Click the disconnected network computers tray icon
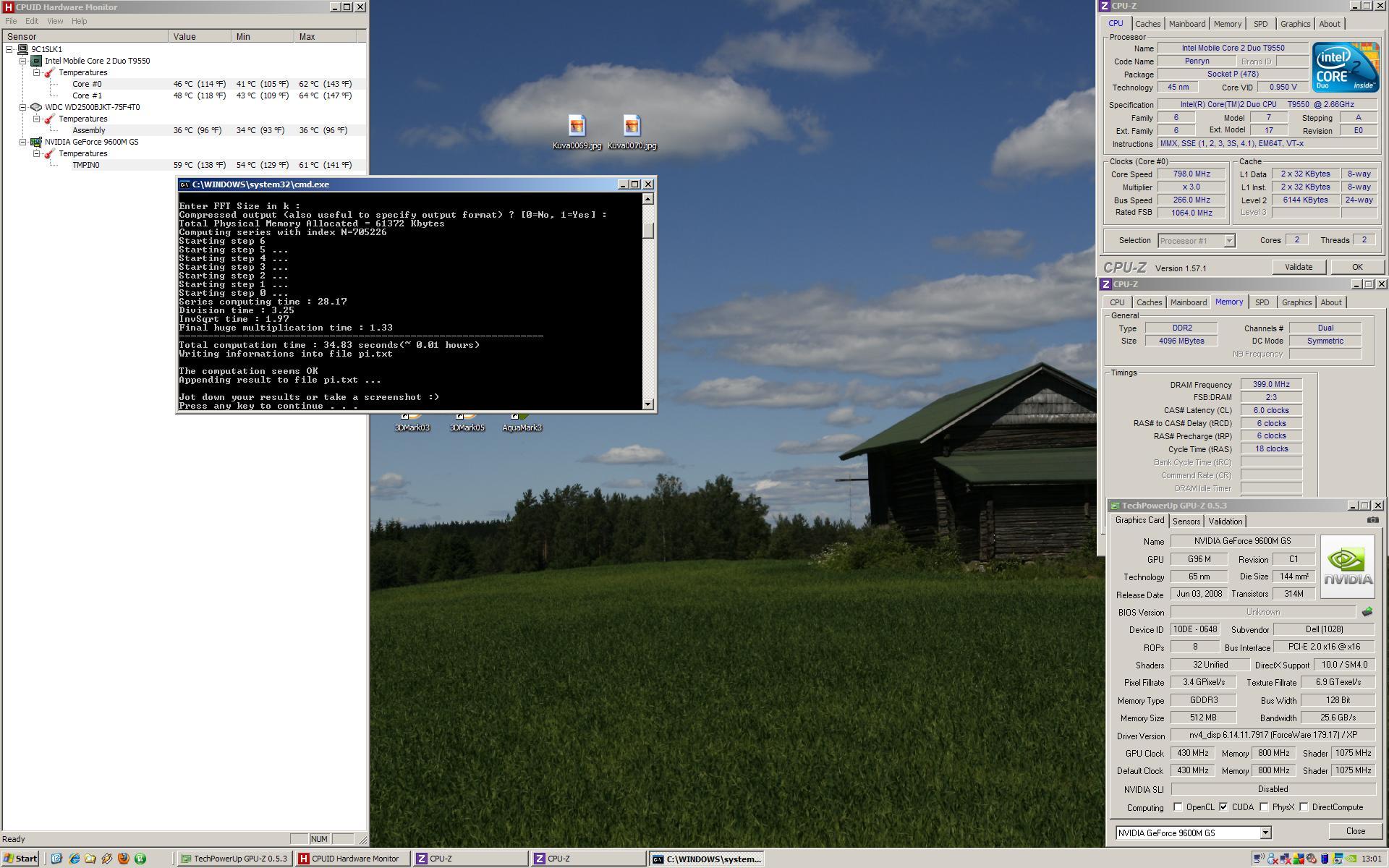The height and width of the screenshot is (868, 1389). pyautogui.click(x=1286, y=859)
